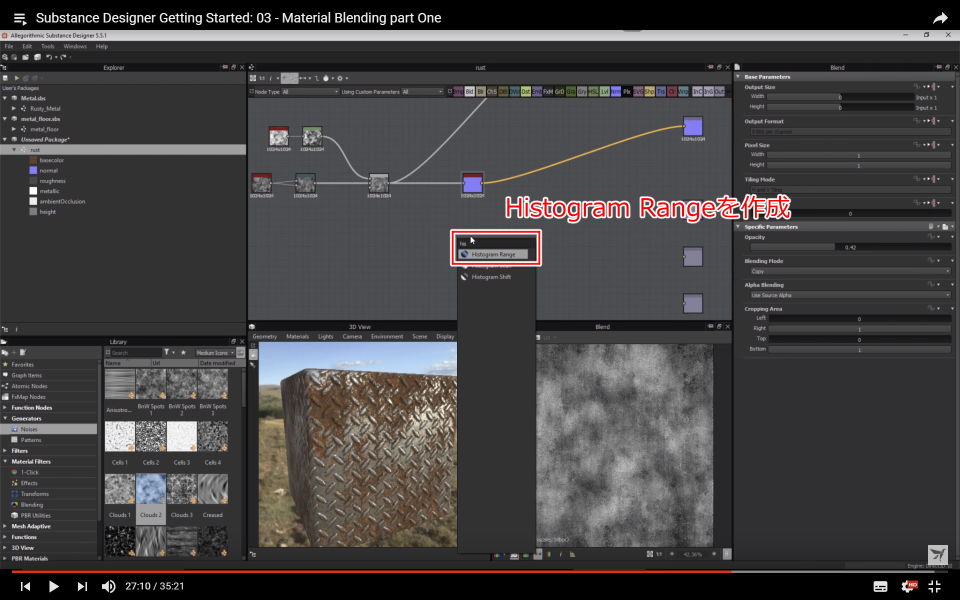Click the Pix pixel processor node shortcut

tap(627, 92)
